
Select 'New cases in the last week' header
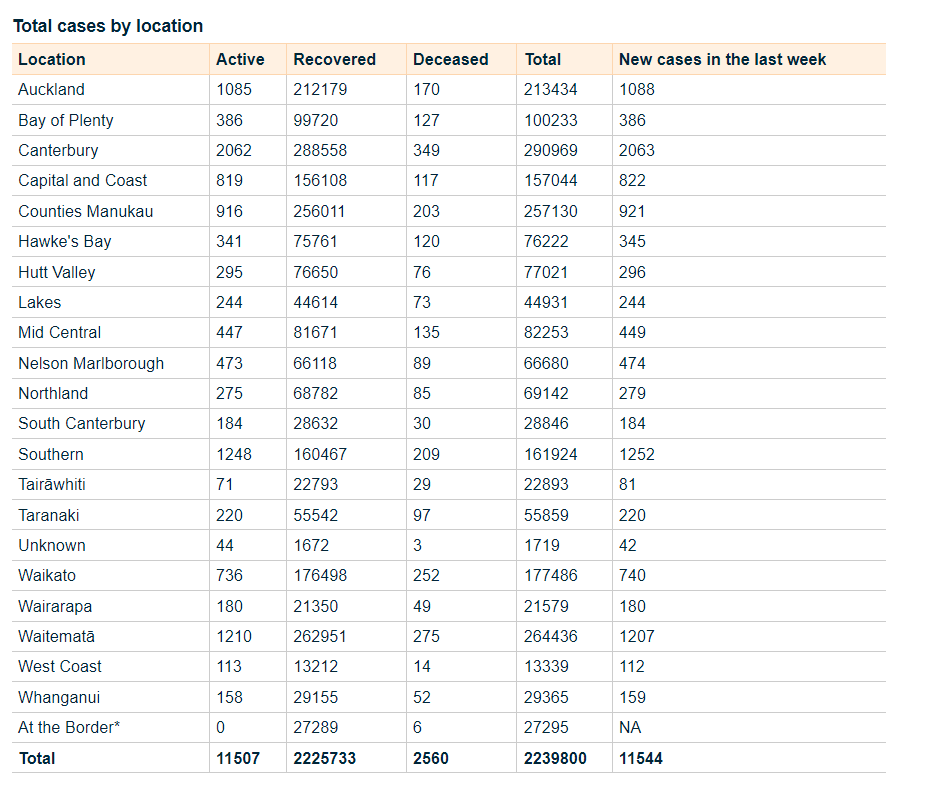coord(722,59)
